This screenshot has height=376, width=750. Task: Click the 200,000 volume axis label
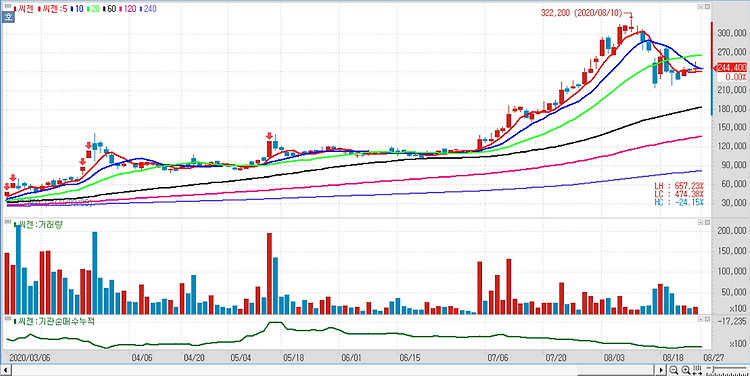pyautogui.click(x=731, y=231)
